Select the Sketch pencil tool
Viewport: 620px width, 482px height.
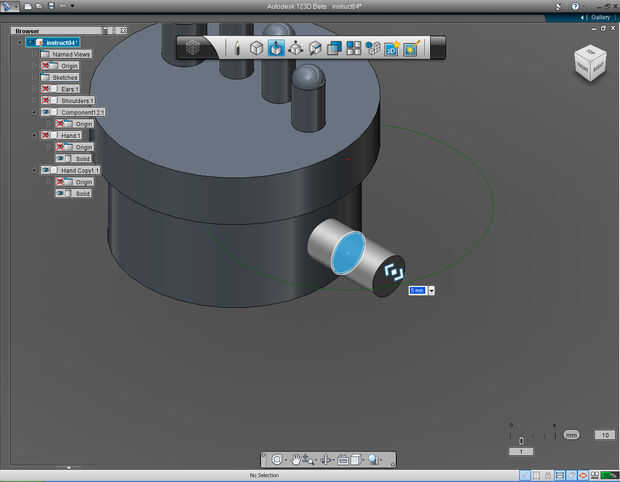pyautogui.click(x=237, y=47)
